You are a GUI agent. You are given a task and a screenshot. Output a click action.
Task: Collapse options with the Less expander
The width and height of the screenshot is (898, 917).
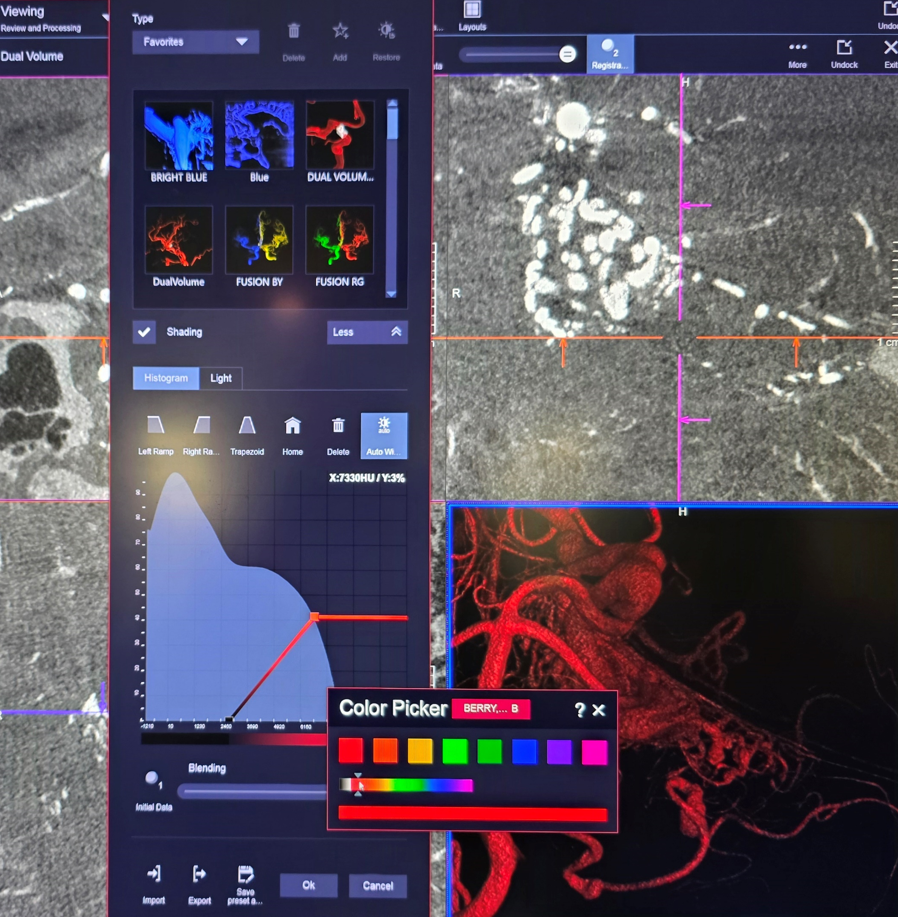point(366,332)
